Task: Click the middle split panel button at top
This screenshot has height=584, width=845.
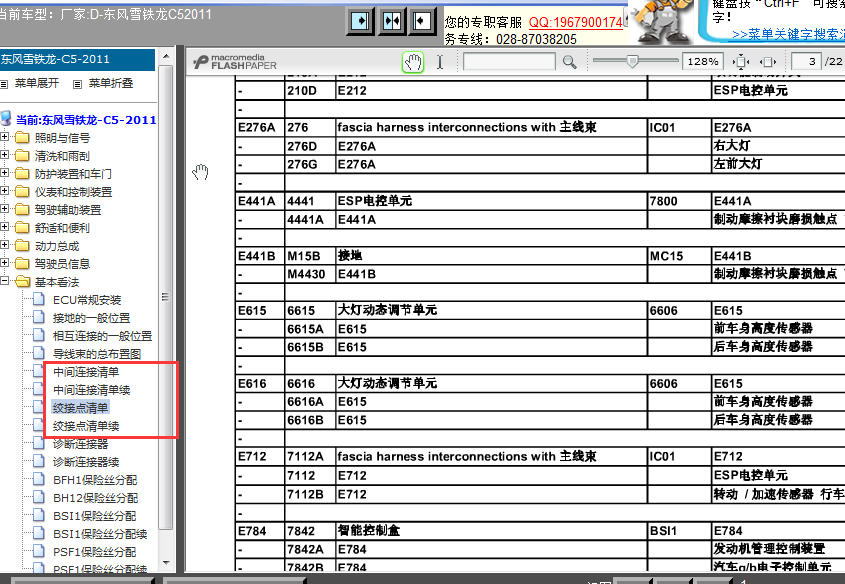Action: click(392, 22)
